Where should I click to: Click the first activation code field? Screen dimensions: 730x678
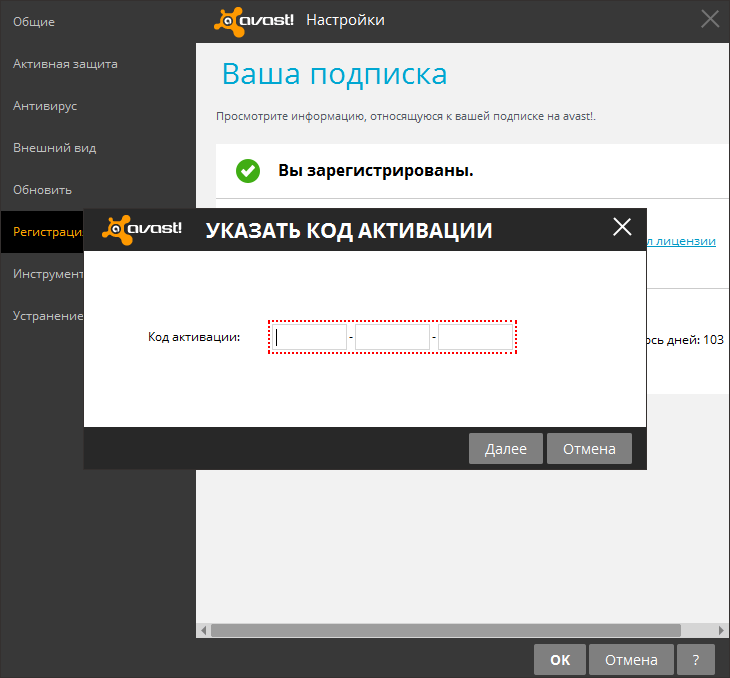[x=310, y=337]
